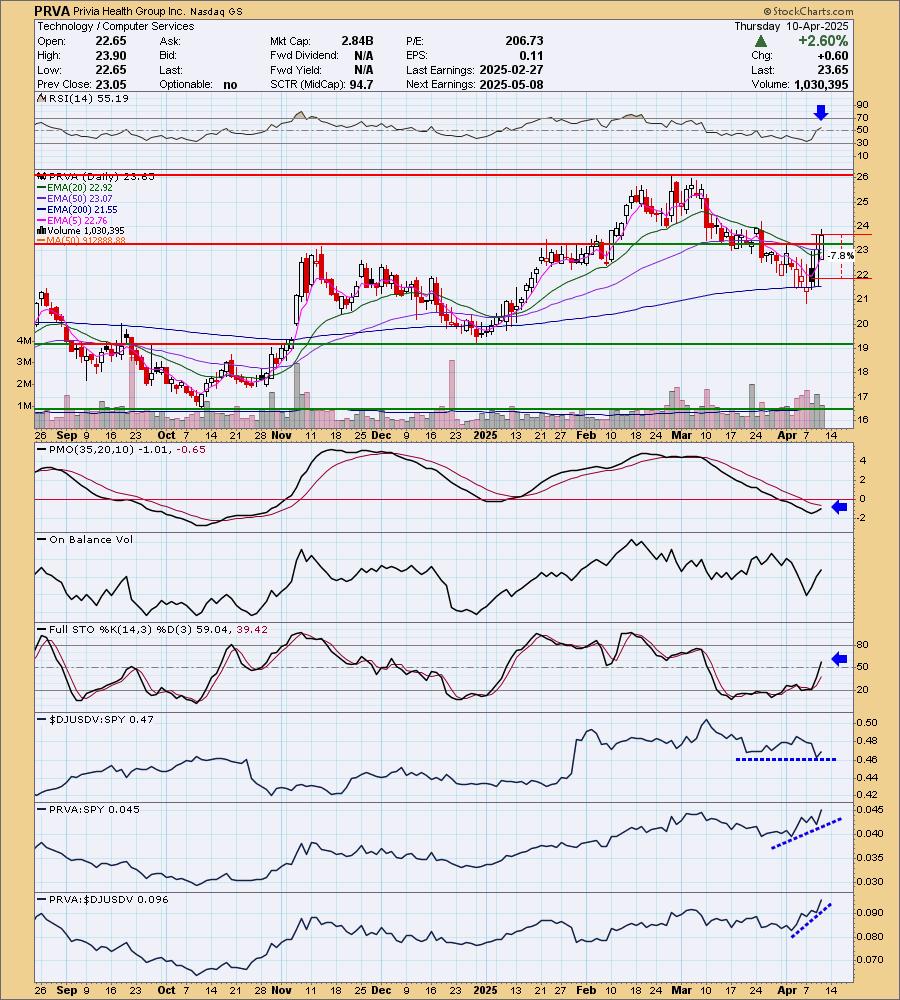
Task: Click the MA(50) volume average legend entry
Action: pyautogui.click(x=82, y=240)
